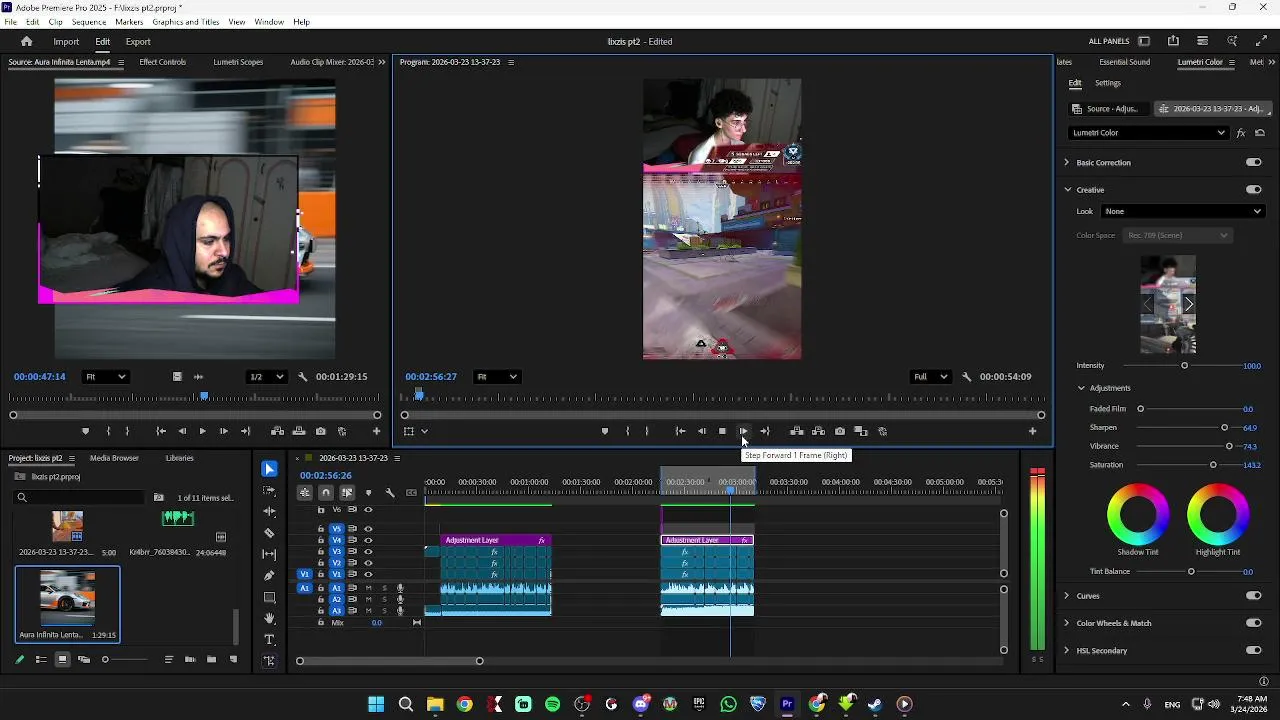Adjust the Saturation slider handle
1280x720 pixels.
pos(1213,465)
